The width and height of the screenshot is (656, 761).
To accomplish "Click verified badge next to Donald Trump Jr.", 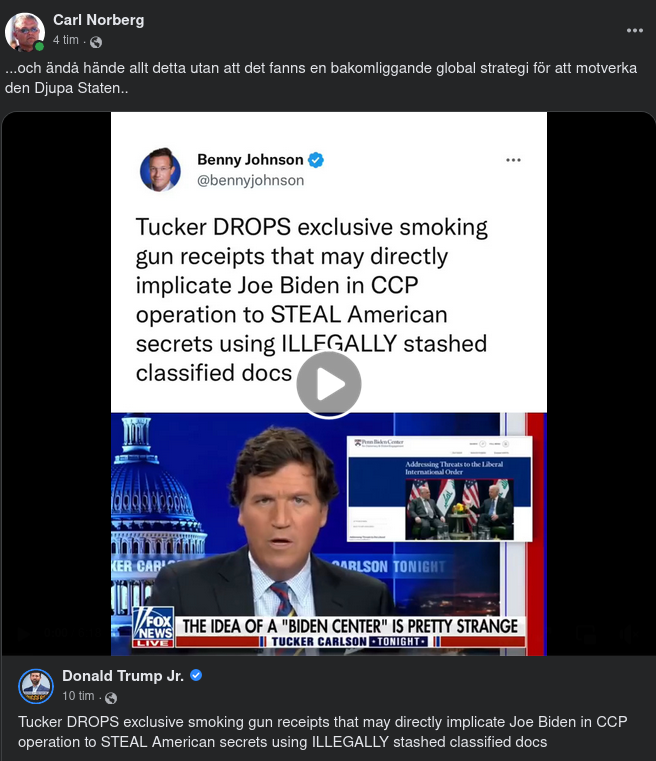I will (196, 675).
